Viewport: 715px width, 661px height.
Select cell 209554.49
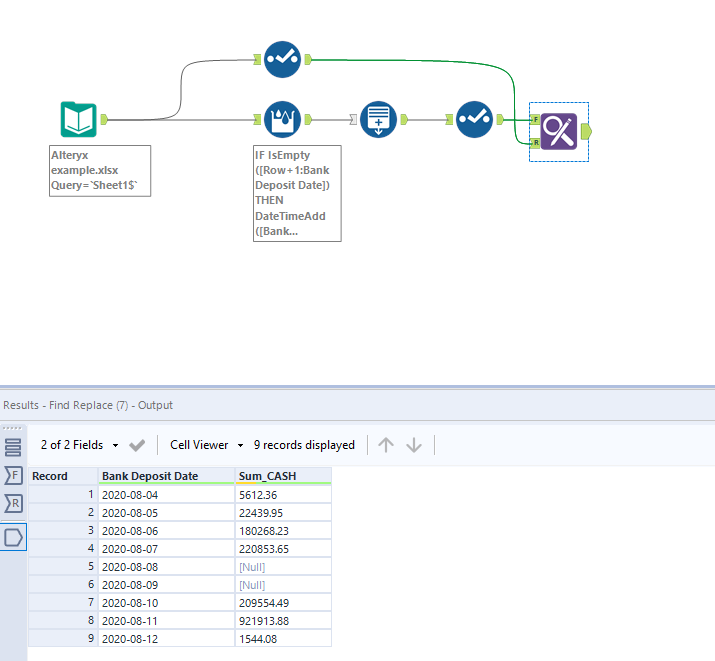pos(283,603)
